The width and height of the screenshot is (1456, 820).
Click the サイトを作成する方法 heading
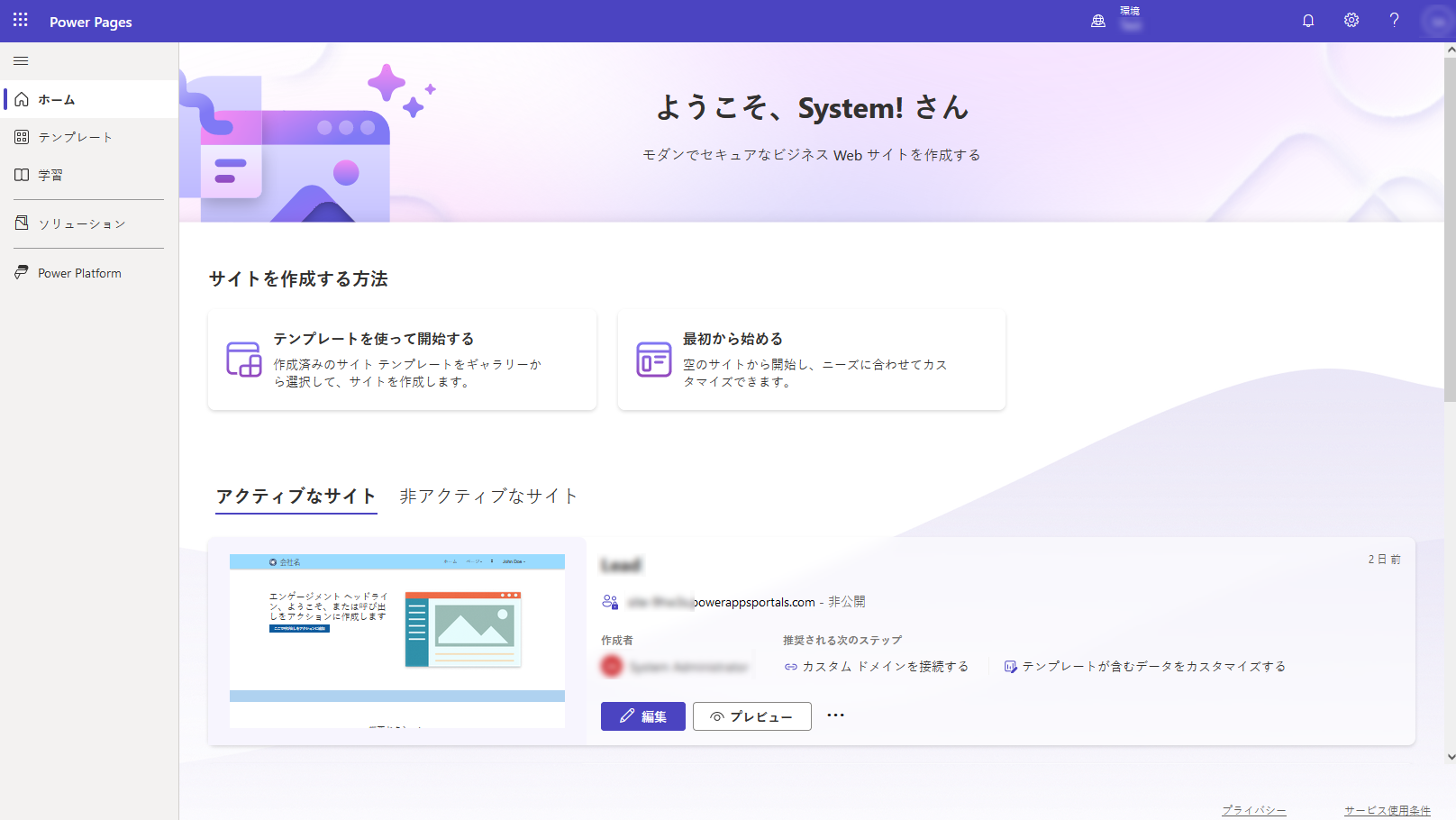298,279
